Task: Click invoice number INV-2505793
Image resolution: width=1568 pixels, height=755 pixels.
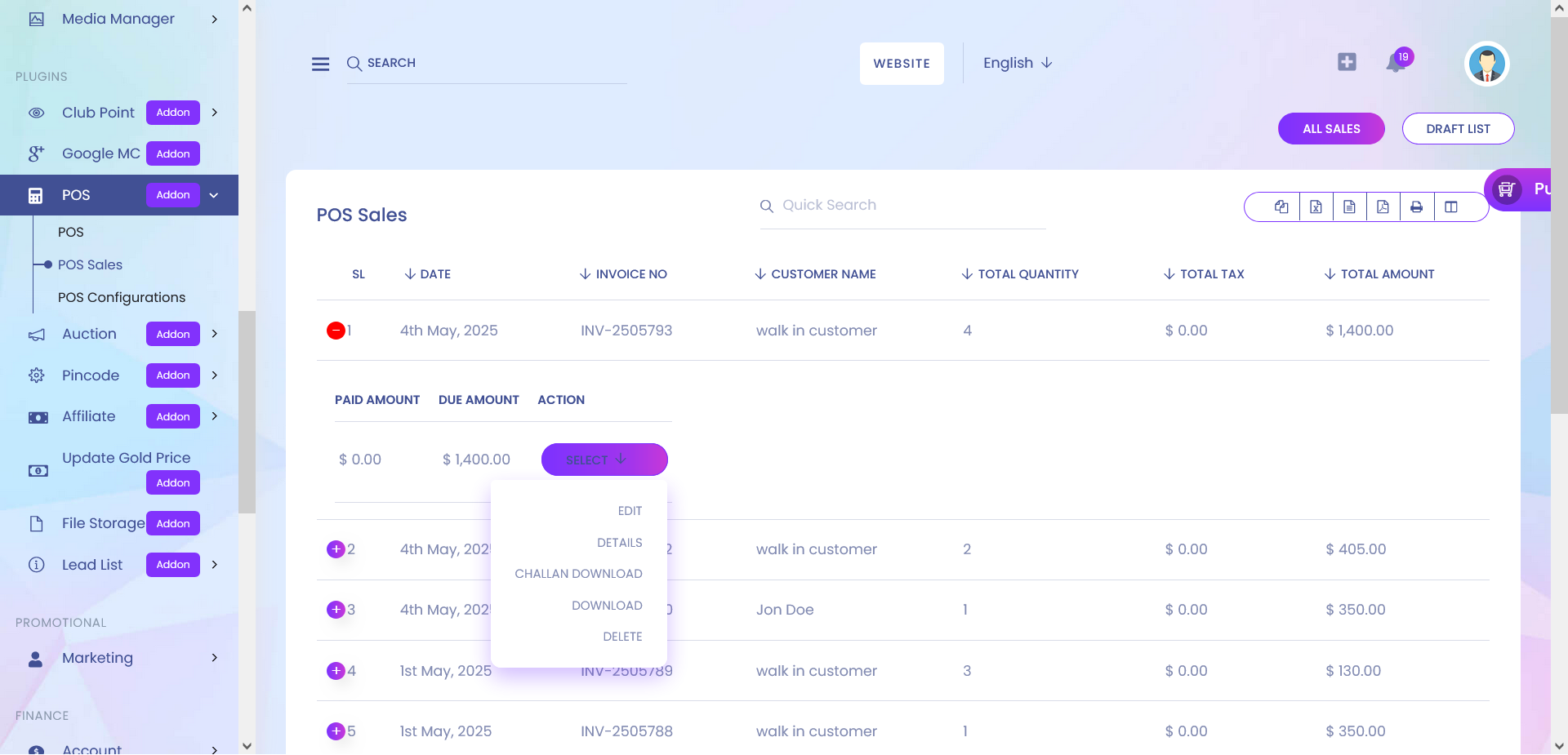Action: click(626, 331)
